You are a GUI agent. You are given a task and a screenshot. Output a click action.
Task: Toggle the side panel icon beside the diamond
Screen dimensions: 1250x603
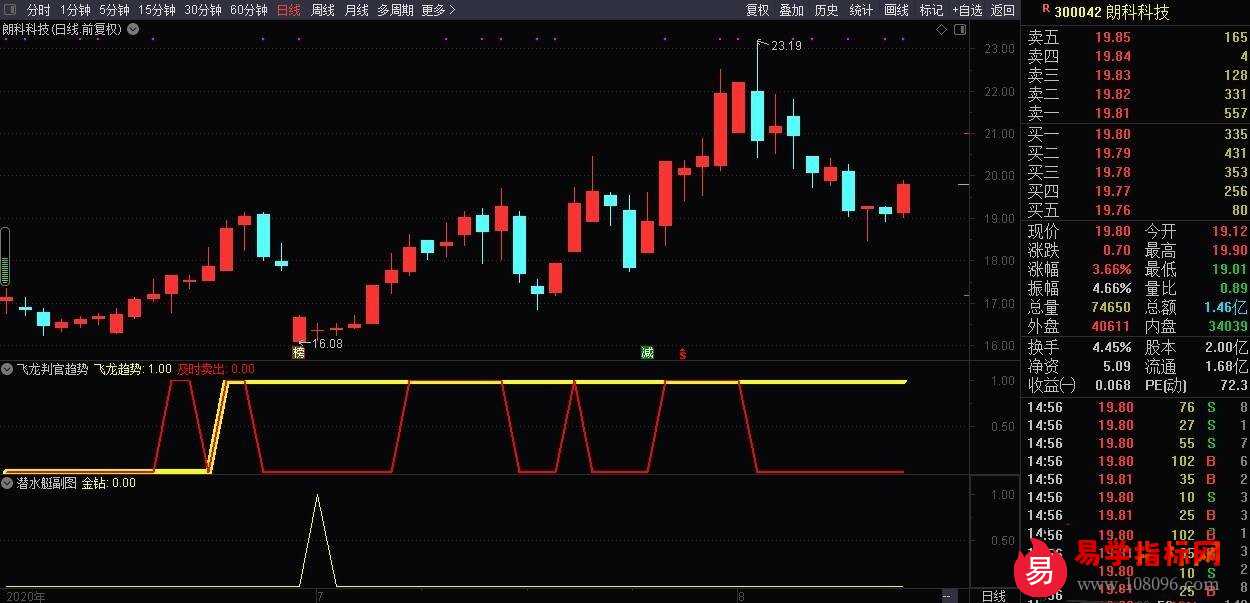point(958,30)
